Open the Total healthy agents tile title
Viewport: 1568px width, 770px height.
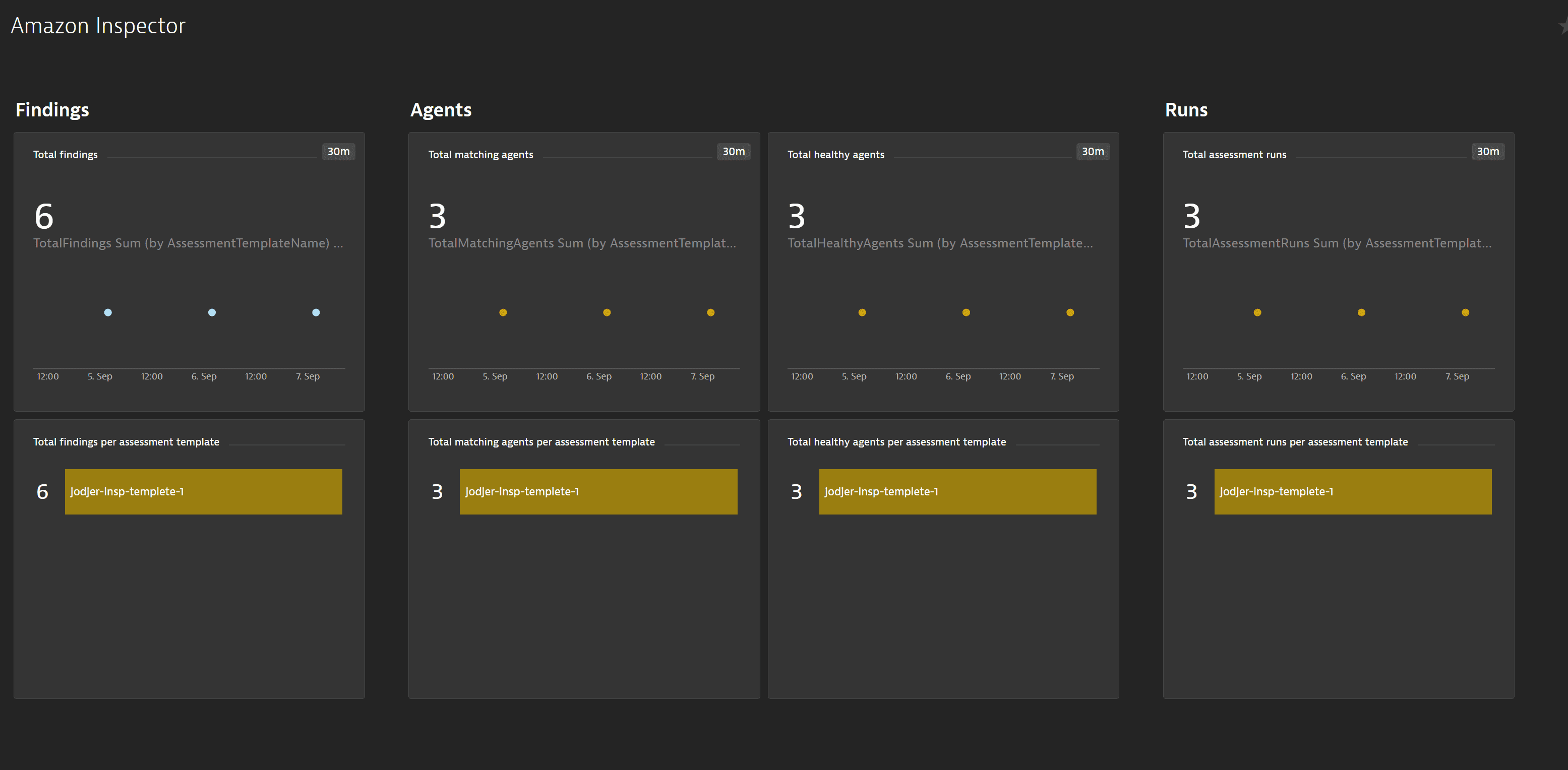(836, 155)
